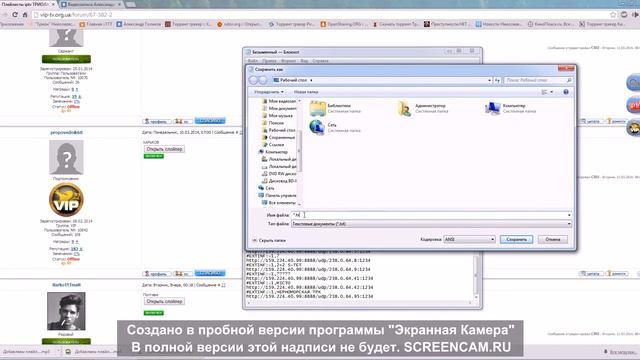640x360 pixels.
Task: Click Открыть спойлер in the VIP user's post
Action: [x=164, y=149]
